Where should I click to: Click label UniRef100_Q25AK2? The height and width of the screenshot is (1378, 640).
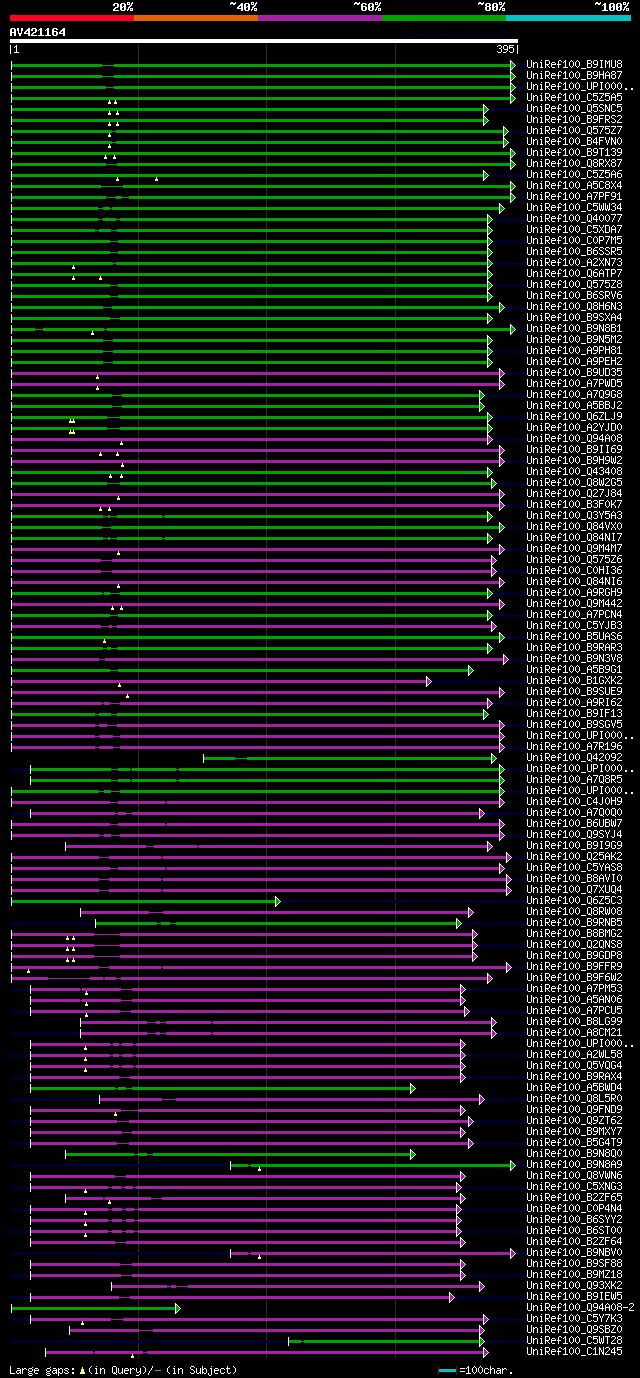(x=574, y=856)
